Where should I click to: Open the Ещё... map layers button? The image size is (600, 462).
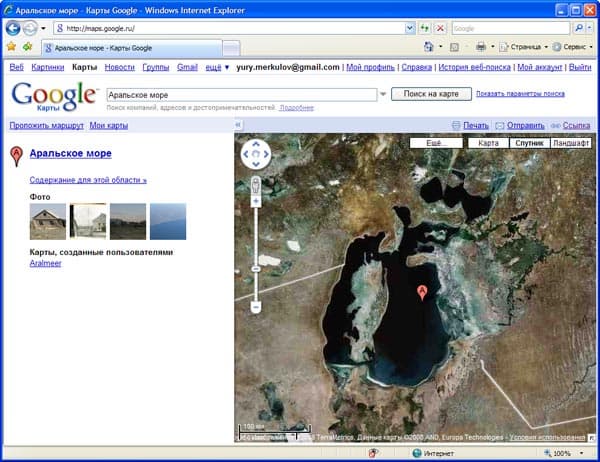pyautogui.click(x=436, y=143)
